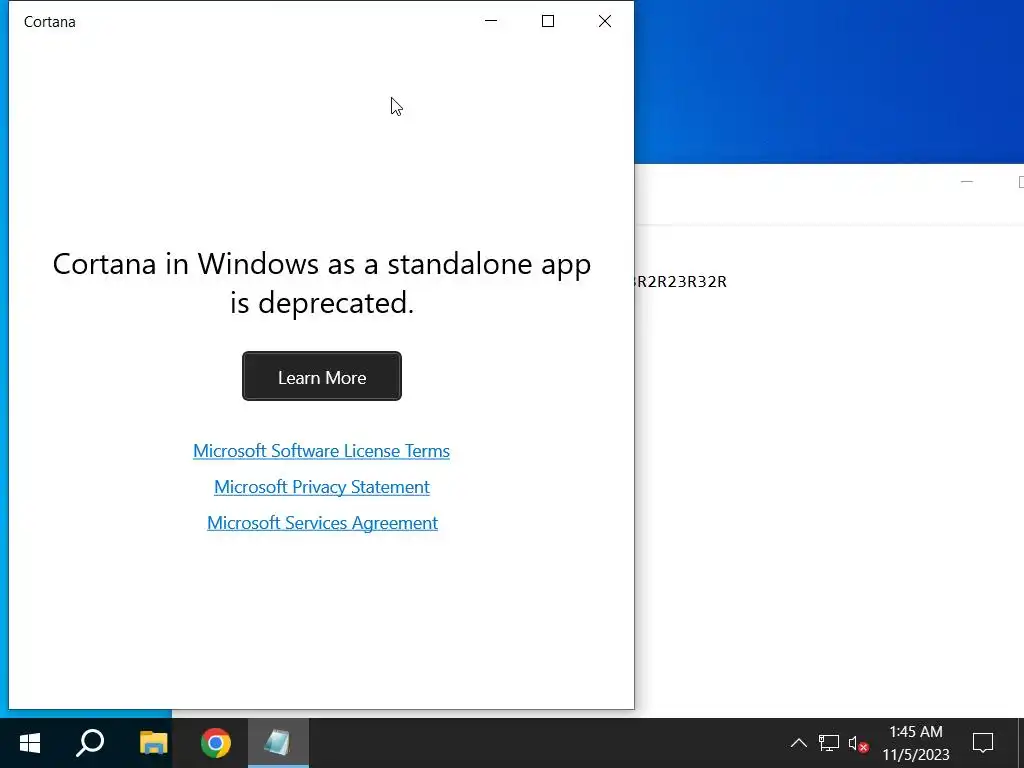
Task: Click the Learn More button
Action: pyautogui.click(x=321, y=376)
